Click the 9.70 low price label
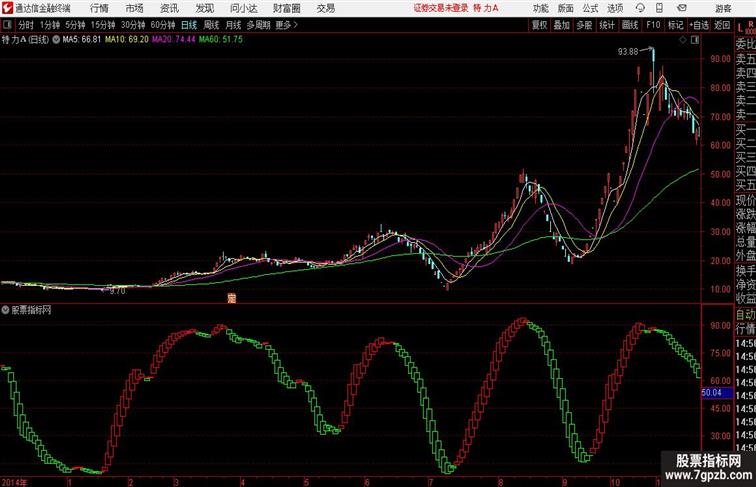This screenshot has height=487, width=756. (118, 291)
